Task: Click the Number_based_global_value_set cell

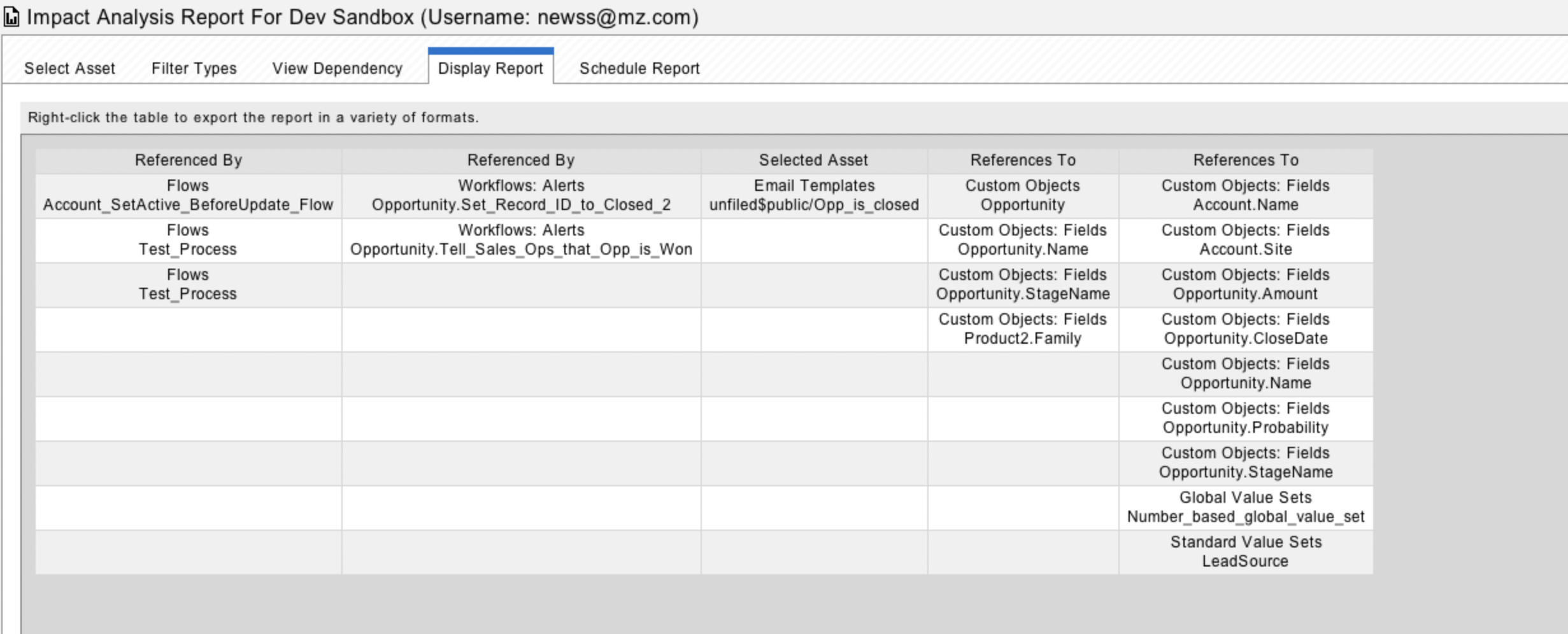Action: [x=1245, y=508]
